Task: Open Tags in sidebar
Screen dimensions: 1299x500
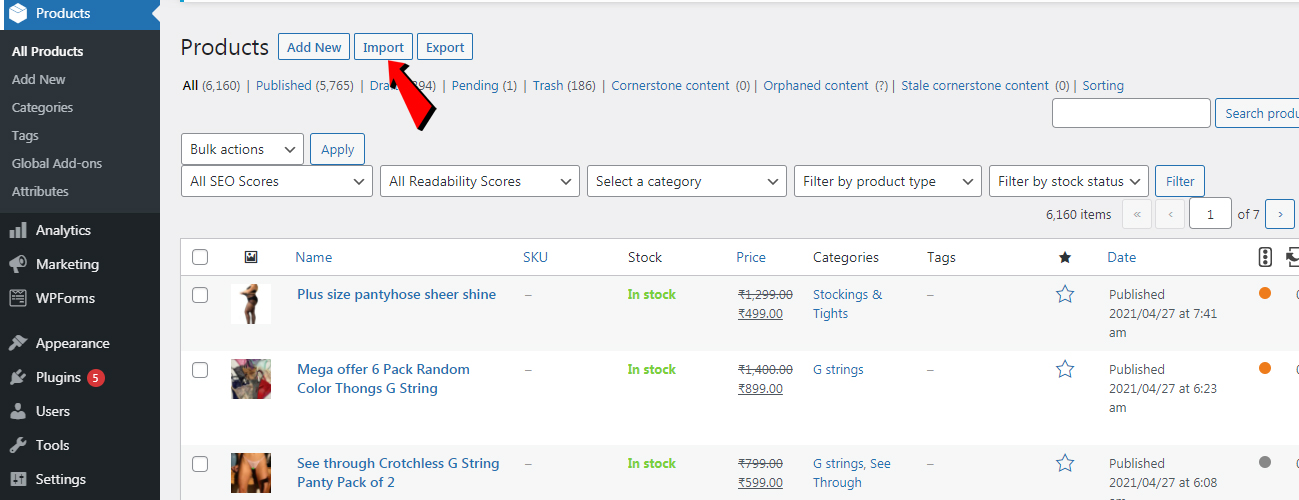Action: pyautogui.click(x=25, y=135)
